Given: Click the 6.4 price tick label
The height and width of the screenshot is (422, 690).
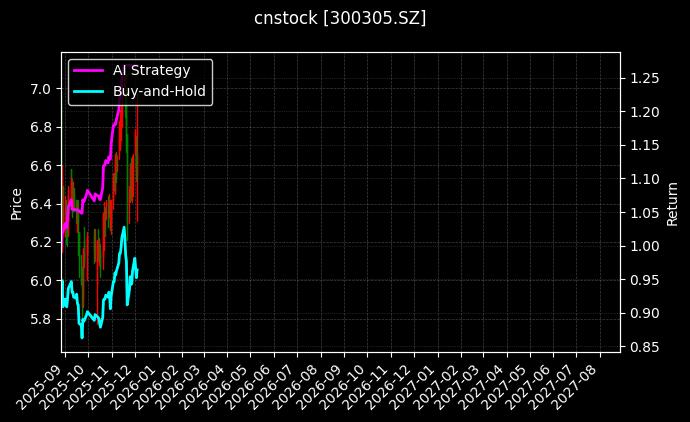Looking at the screenshot, I should [40, 204].
